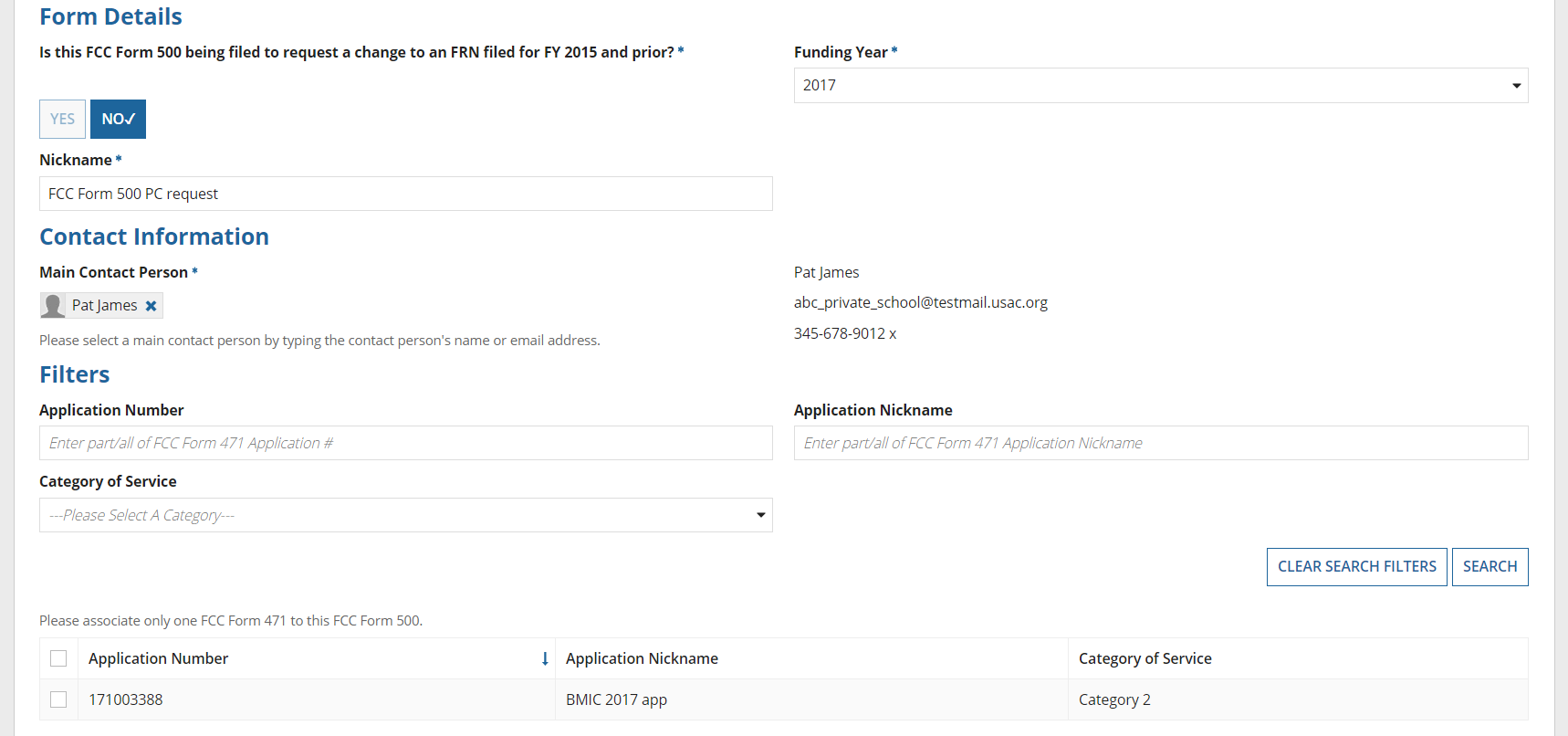Click Pat James avatar icon
Image resolution: width=1568 pixels, height=736 pixels.
(x=53, y=306)
